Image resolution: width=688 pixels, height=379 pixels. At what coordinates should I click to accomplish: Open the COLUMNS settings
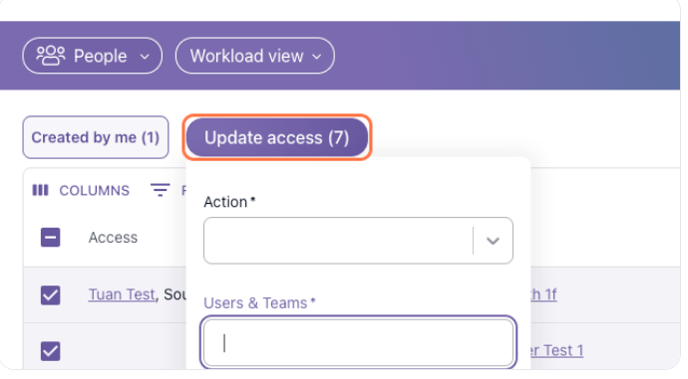81,190
